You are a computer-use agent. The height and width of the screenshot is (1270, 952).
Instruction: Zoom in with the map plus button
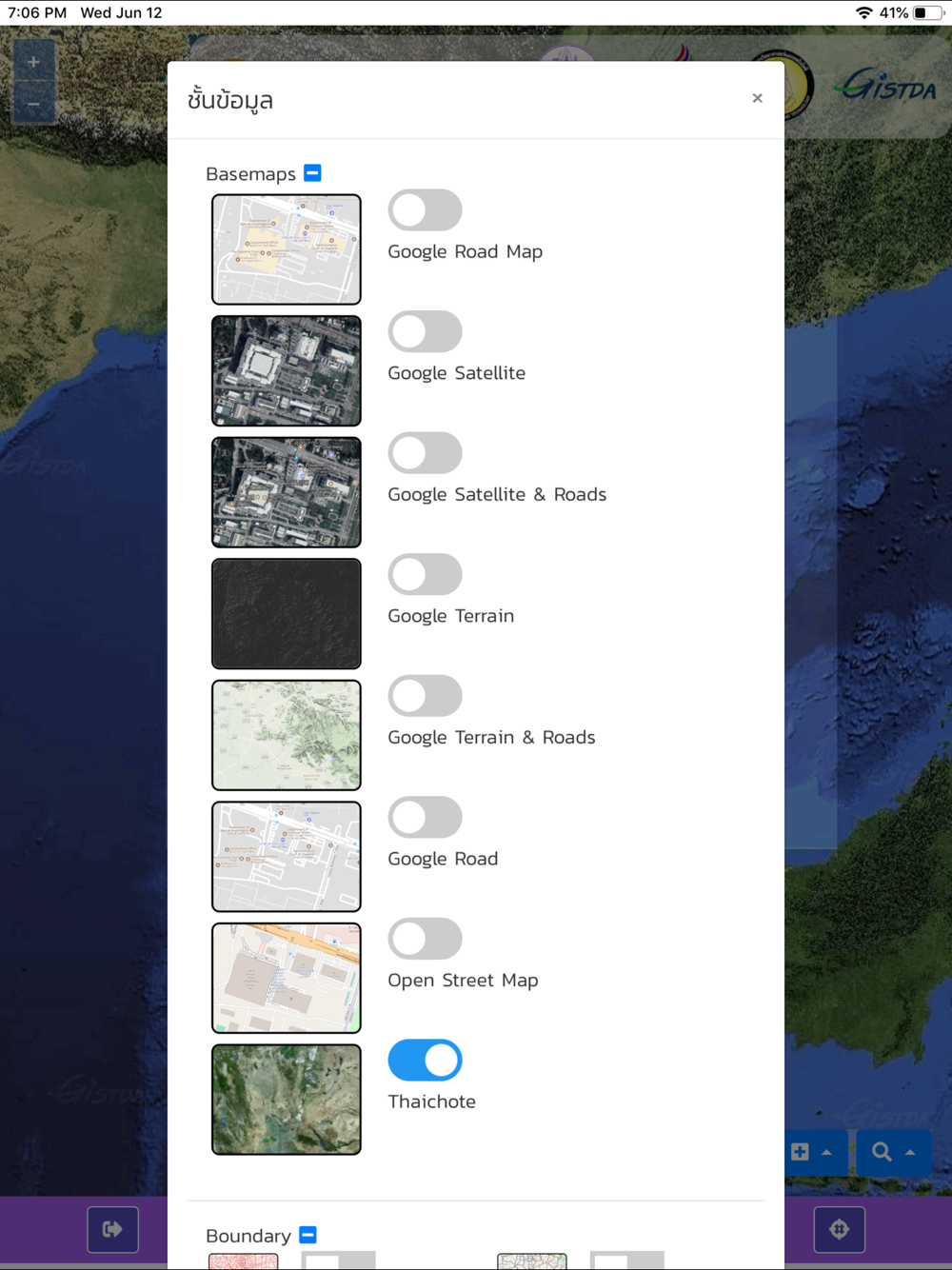click(33, 62)
